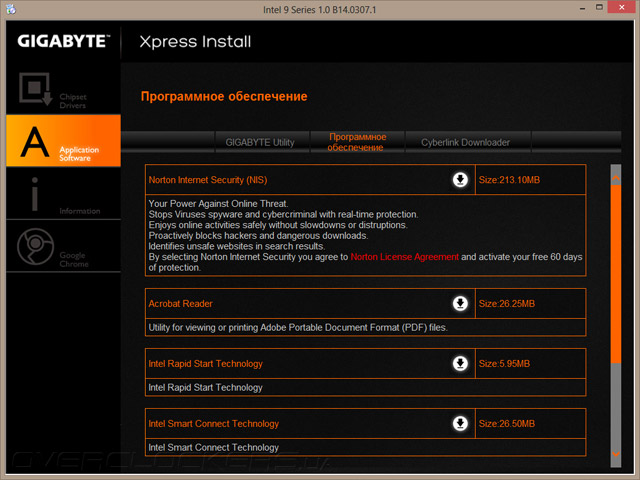
Task: Click the Программное обеспечение page heading
Action: click(224, 96)
